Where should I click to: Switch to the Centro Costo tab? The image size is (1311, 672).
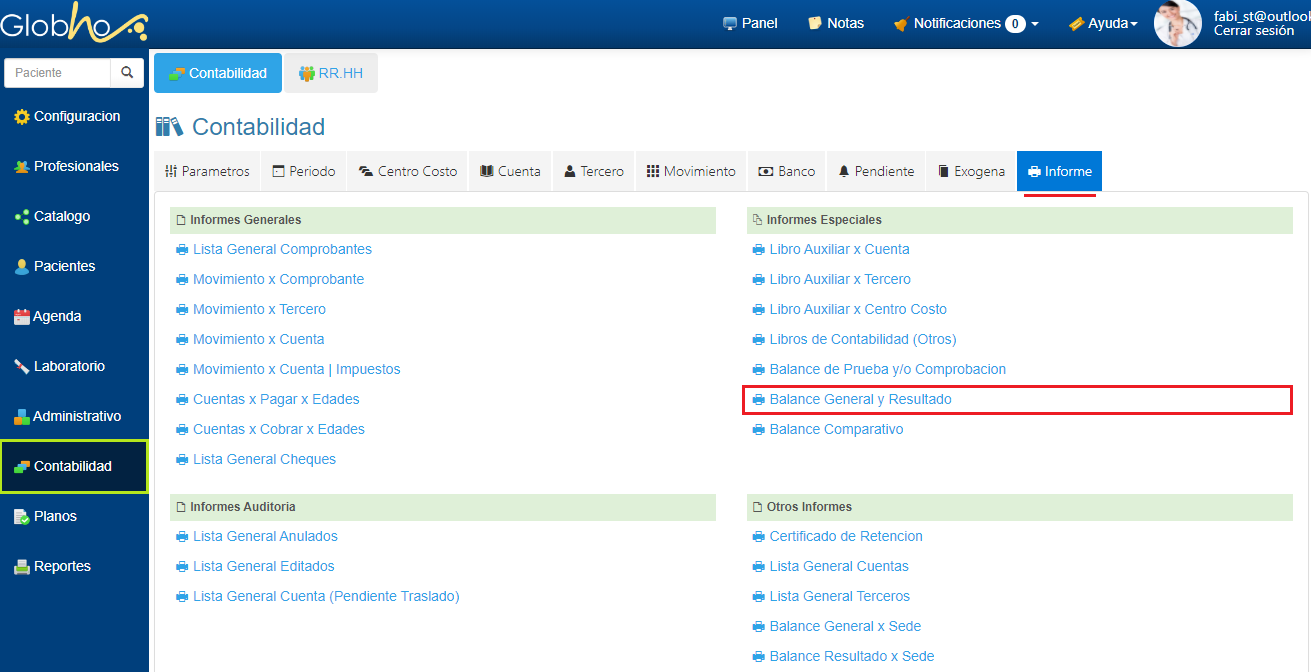tap(407, 171)
